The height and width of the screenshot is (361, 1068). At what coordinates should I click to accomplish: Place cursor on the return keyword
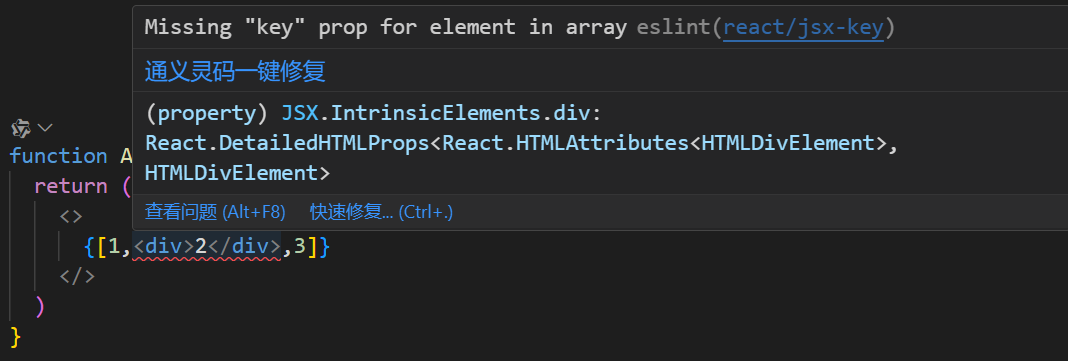click(71, 186)
